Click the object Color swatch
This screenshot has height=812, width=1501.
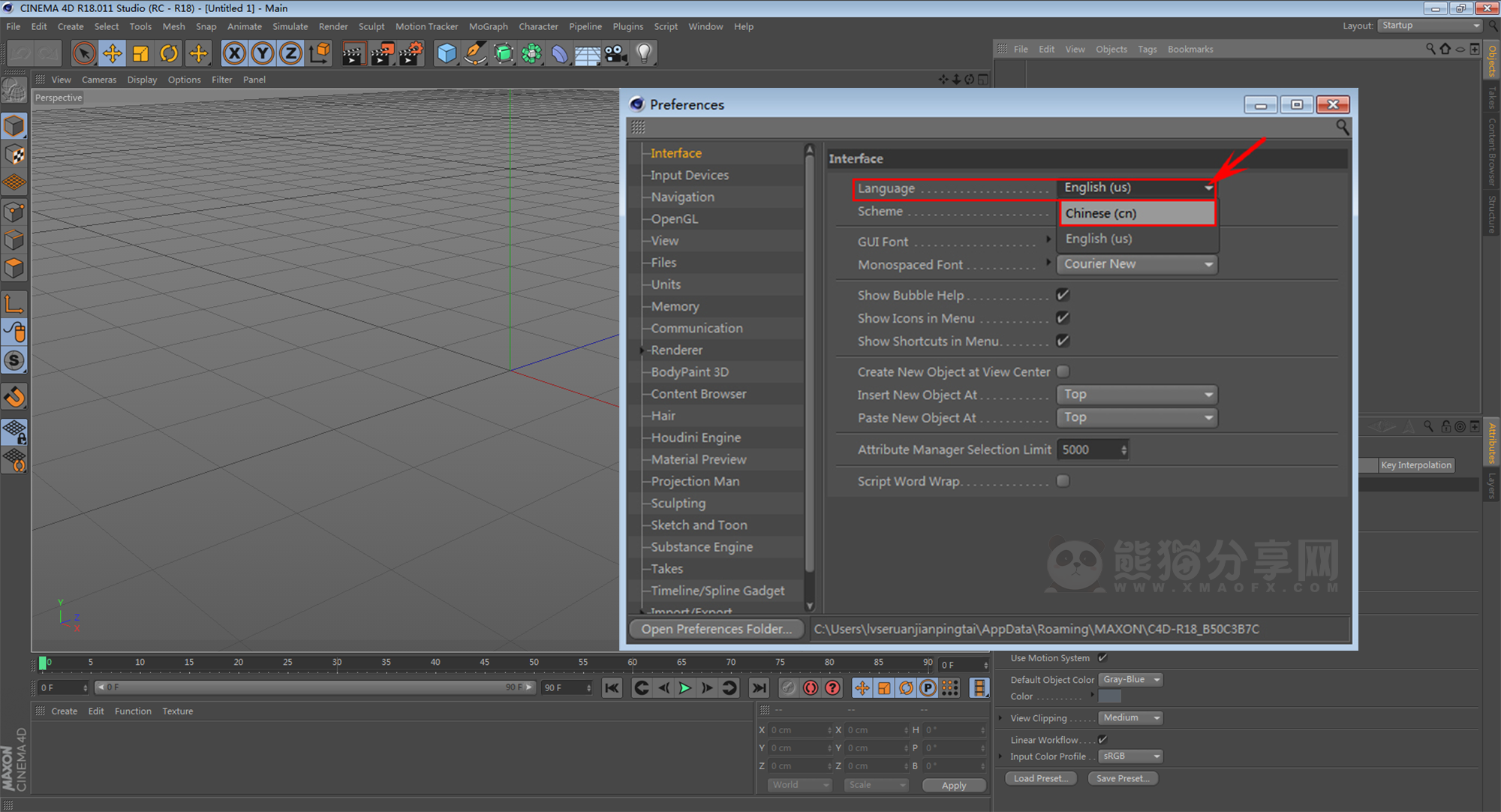pyautogui.click(x=1109, y=696)
